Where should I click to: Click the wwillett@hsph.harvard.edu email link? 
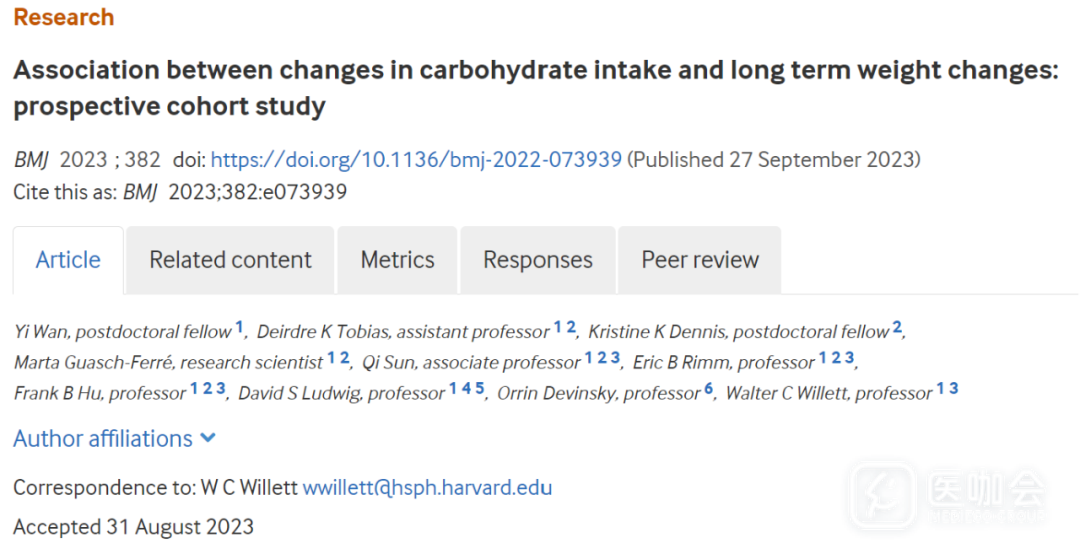(427, 488)
